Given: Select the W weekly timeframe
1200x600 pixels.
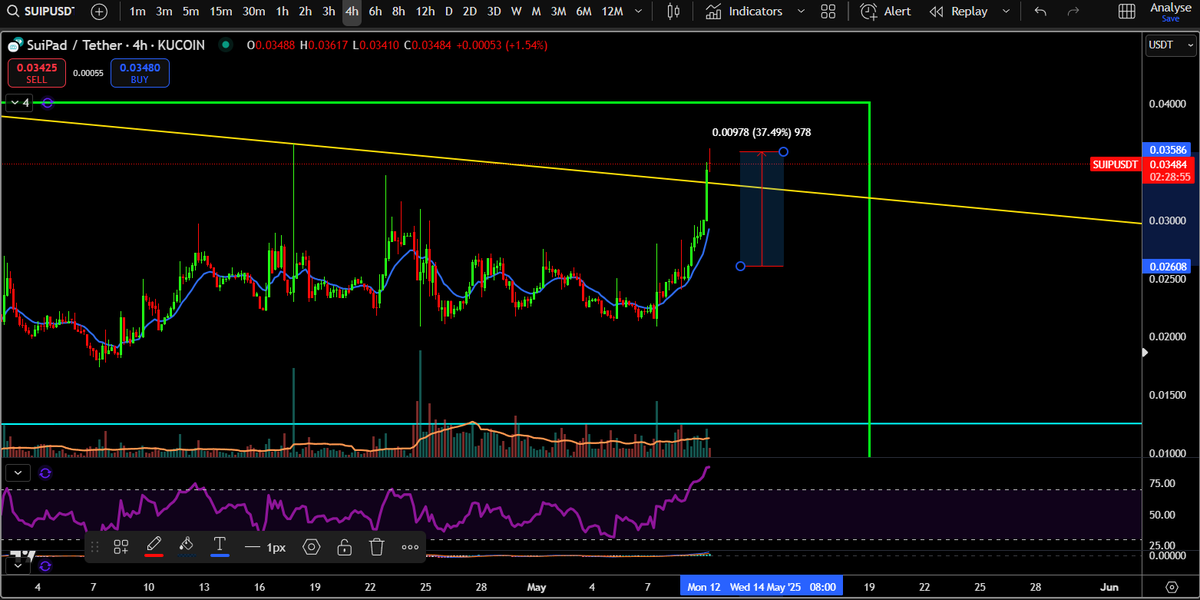Looking at the screenshot, I should [516, 12].
